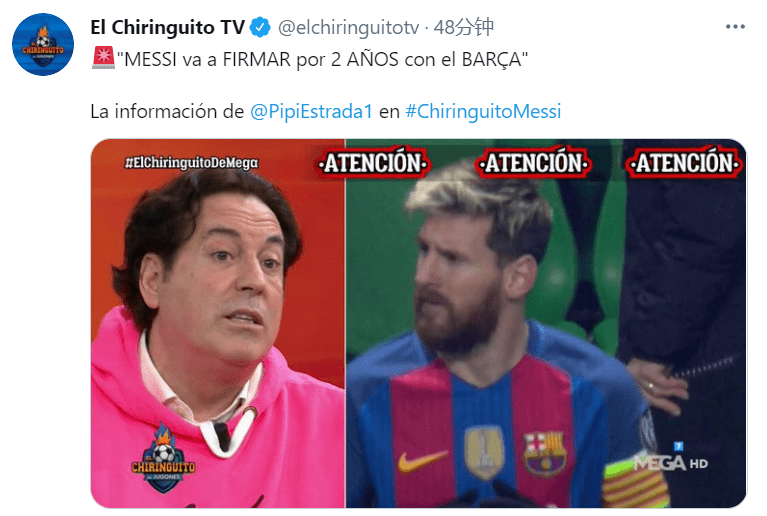The height and width of the screenshot is (516, 767).
Task: Click the Chiringuito logo on pink hoodie
Action: point(163,458)
